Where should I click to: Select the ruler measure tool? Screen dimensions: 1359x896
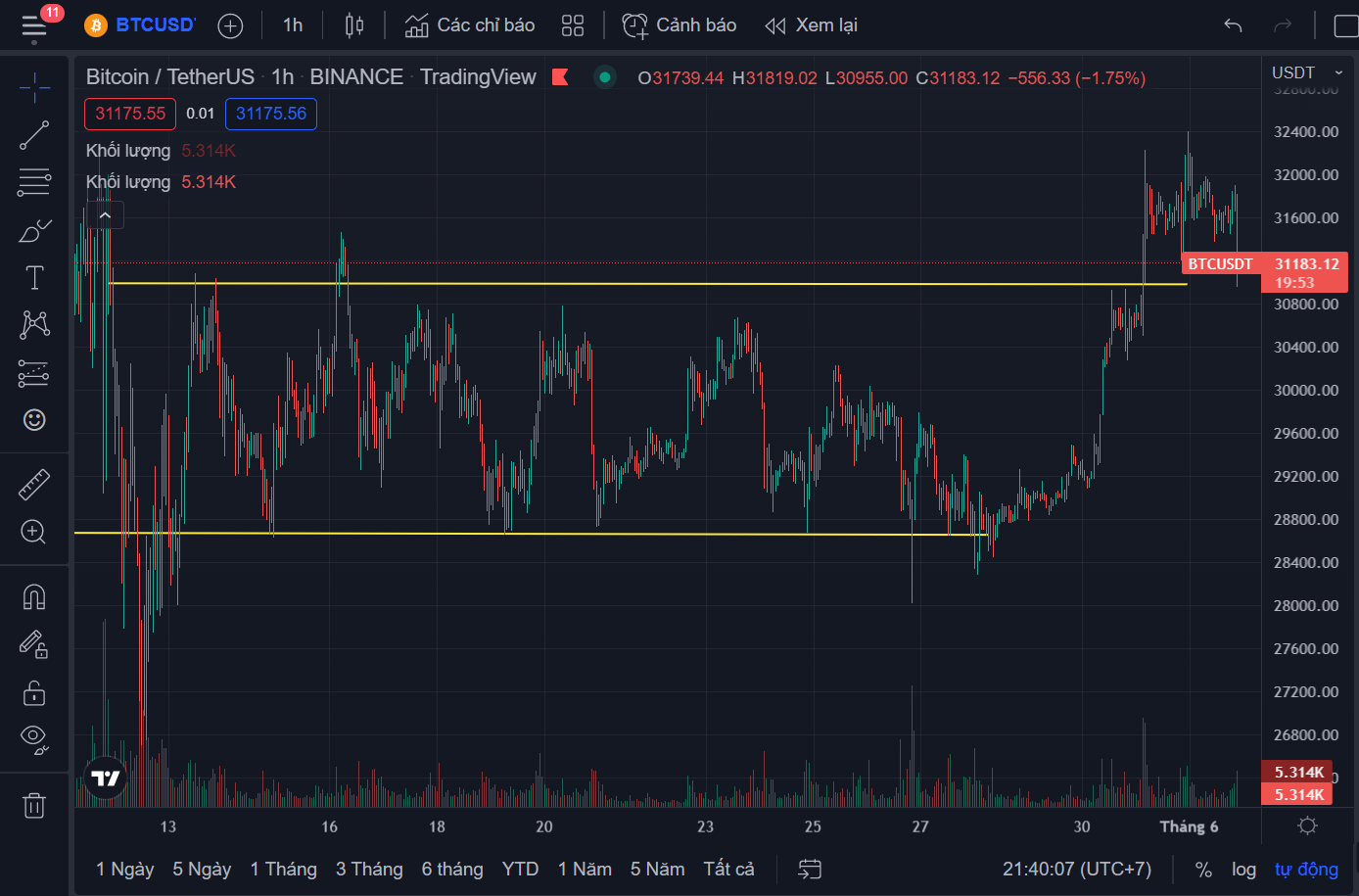click(x=34, y=484)
